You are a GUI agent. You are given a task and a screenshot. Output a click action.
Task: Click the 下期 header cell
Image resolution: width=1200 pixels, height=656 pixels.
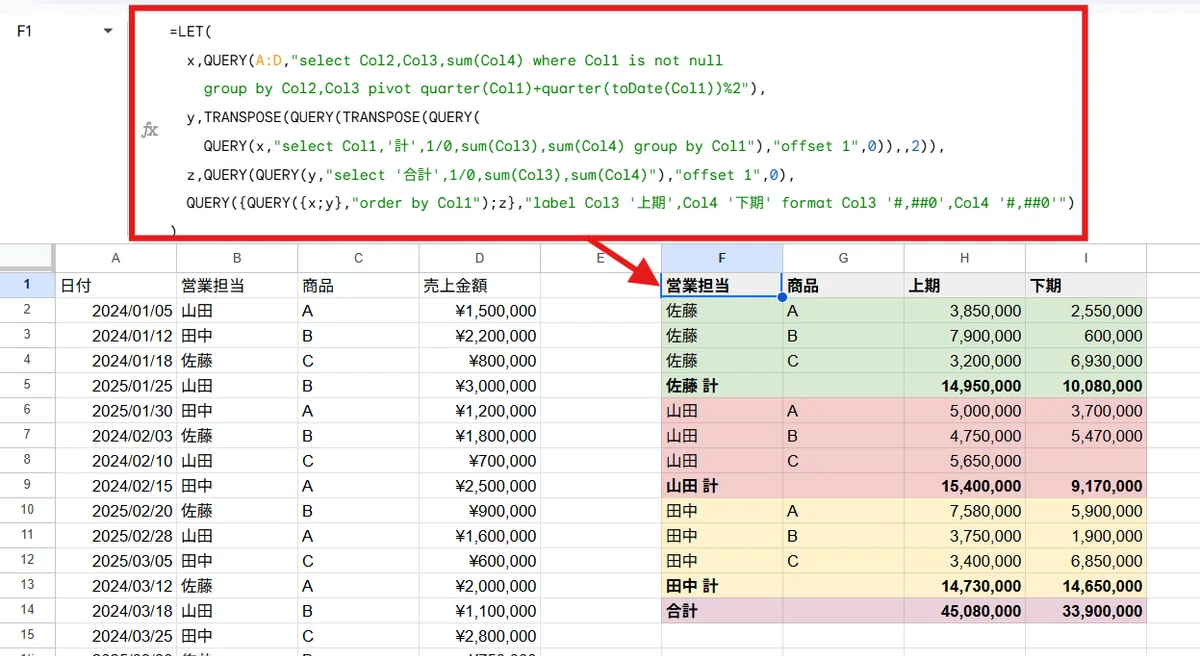pos(1085,285)
